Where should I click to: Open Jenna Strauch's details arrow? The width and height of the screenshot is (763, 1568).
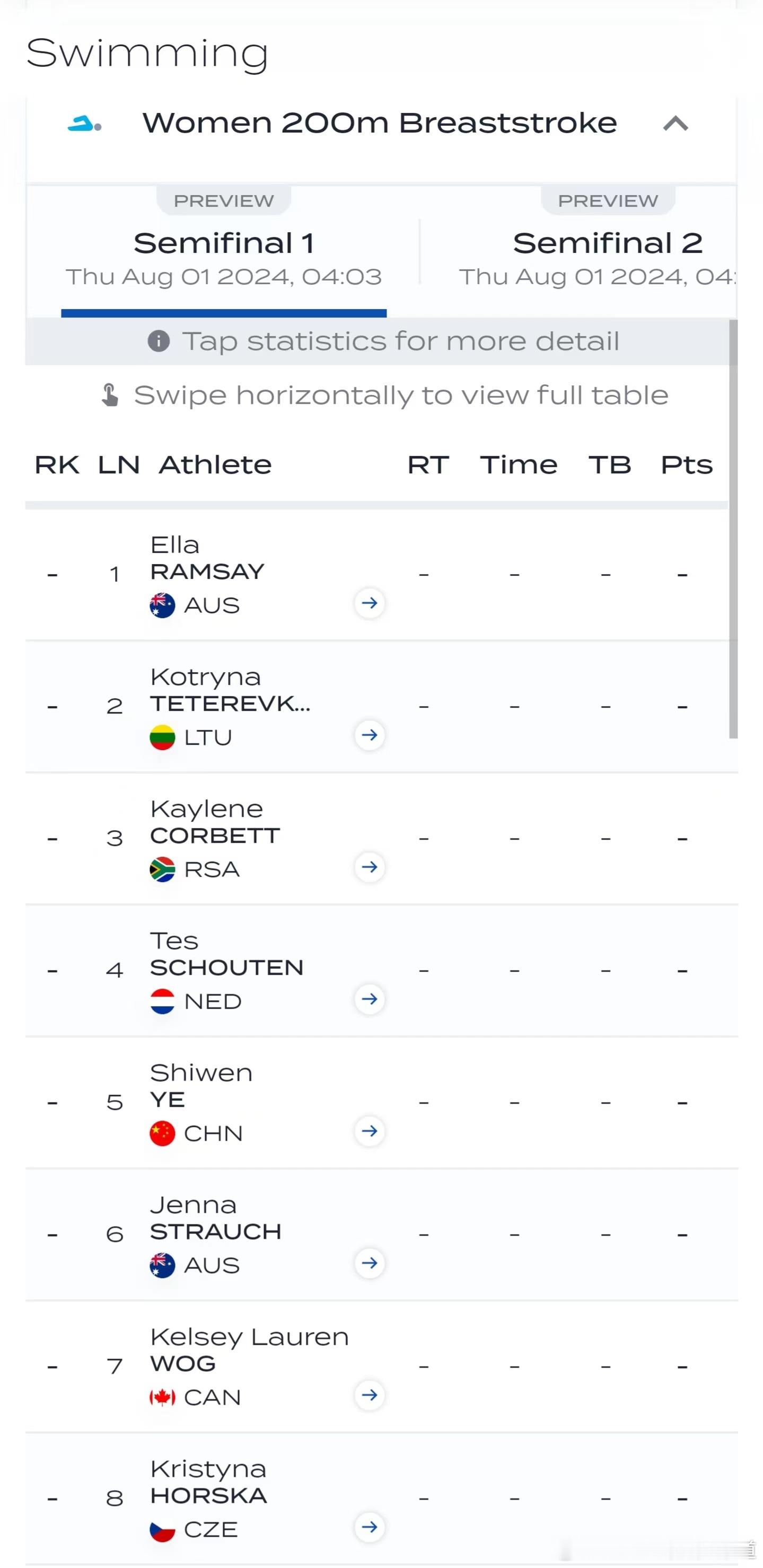[x=370, y=1264]
